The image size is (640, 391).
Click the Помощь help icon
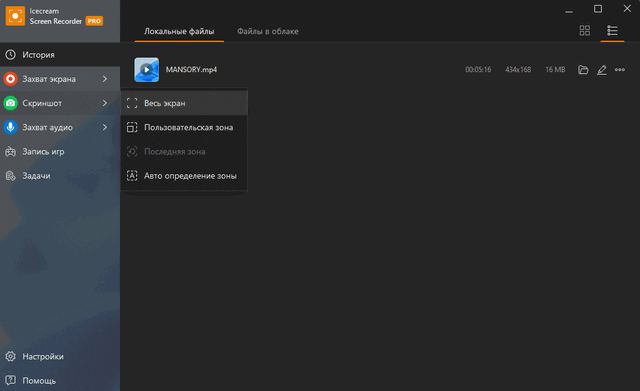[x=11, y=380]
